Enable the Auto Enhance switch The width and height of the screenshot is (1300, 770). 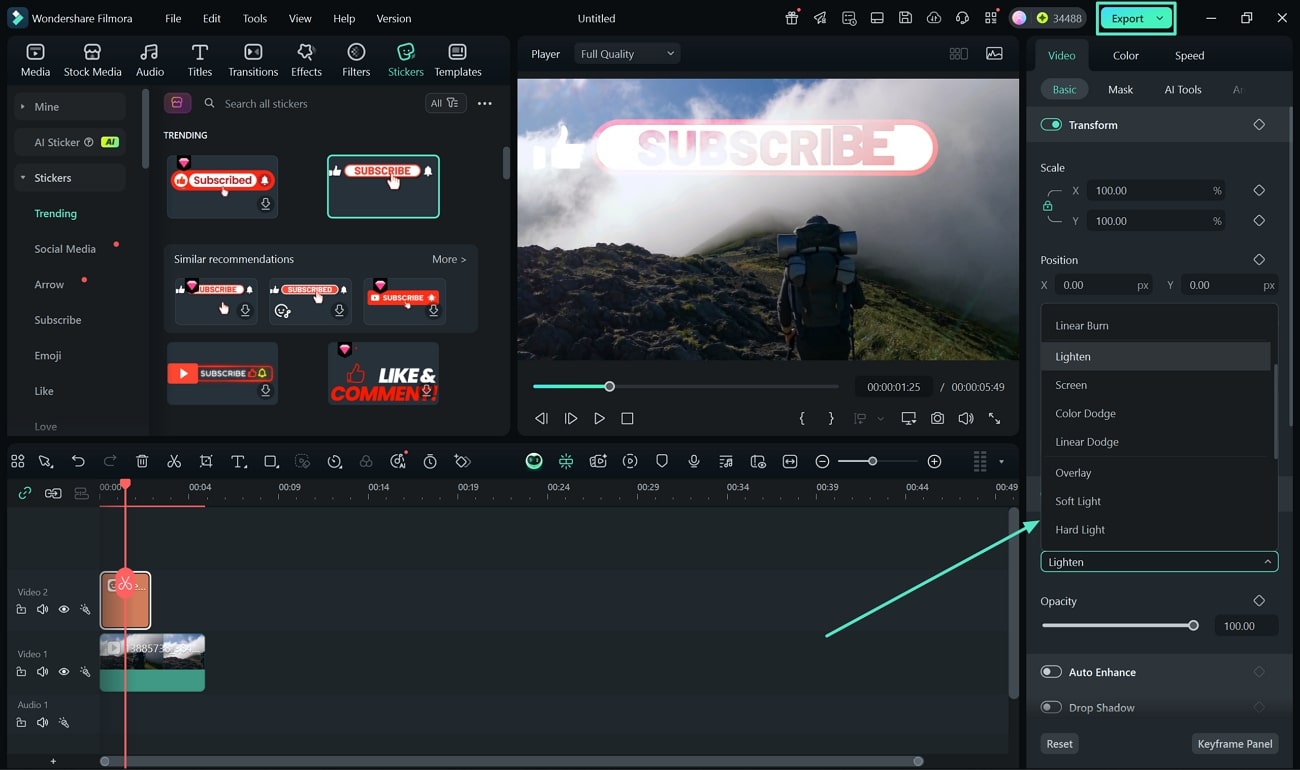[x=1051, y=672]
